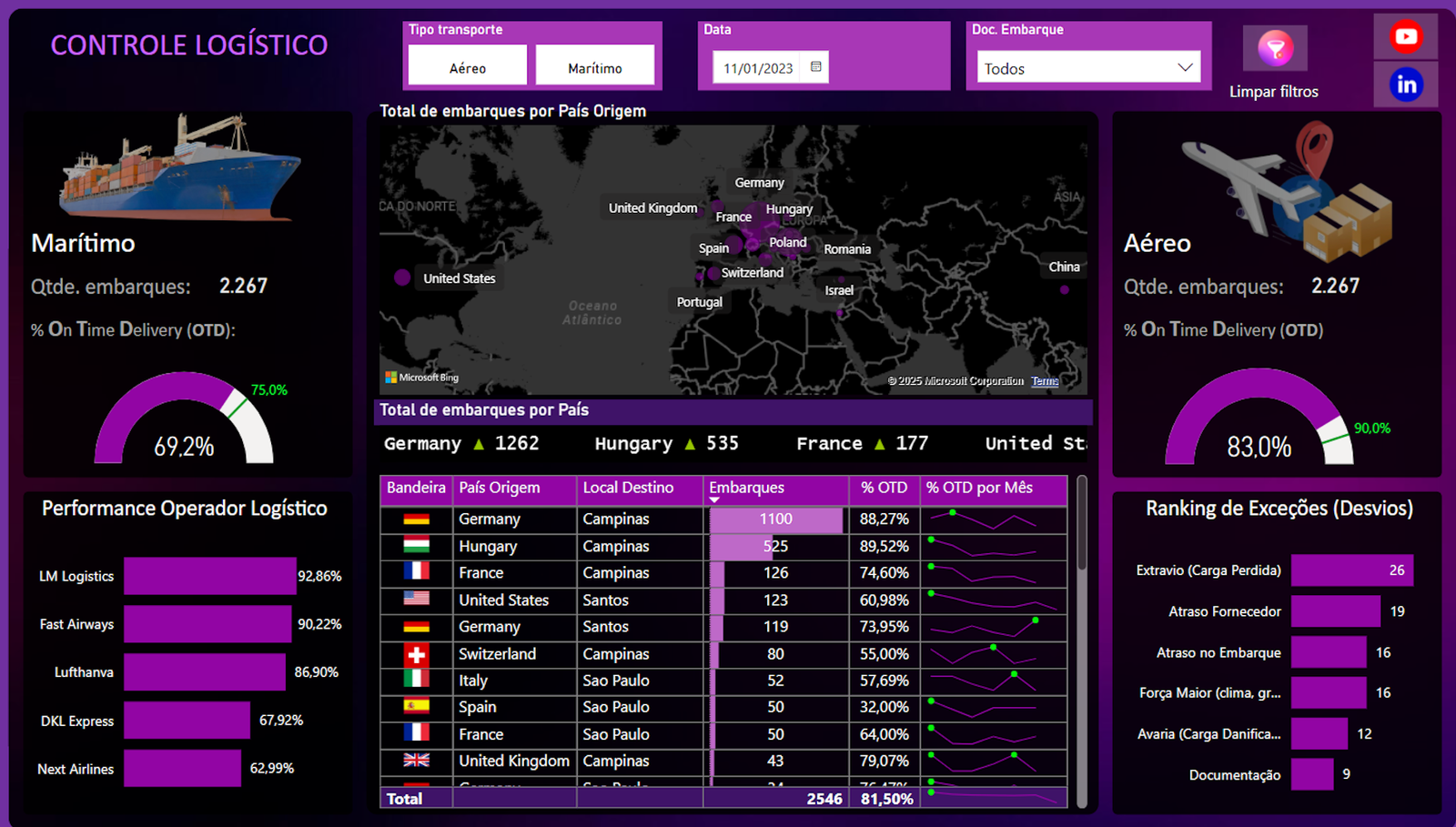Click the LM Logistics performance bar
This screenshot has height=827, width=1456.
tap(209, 576)
